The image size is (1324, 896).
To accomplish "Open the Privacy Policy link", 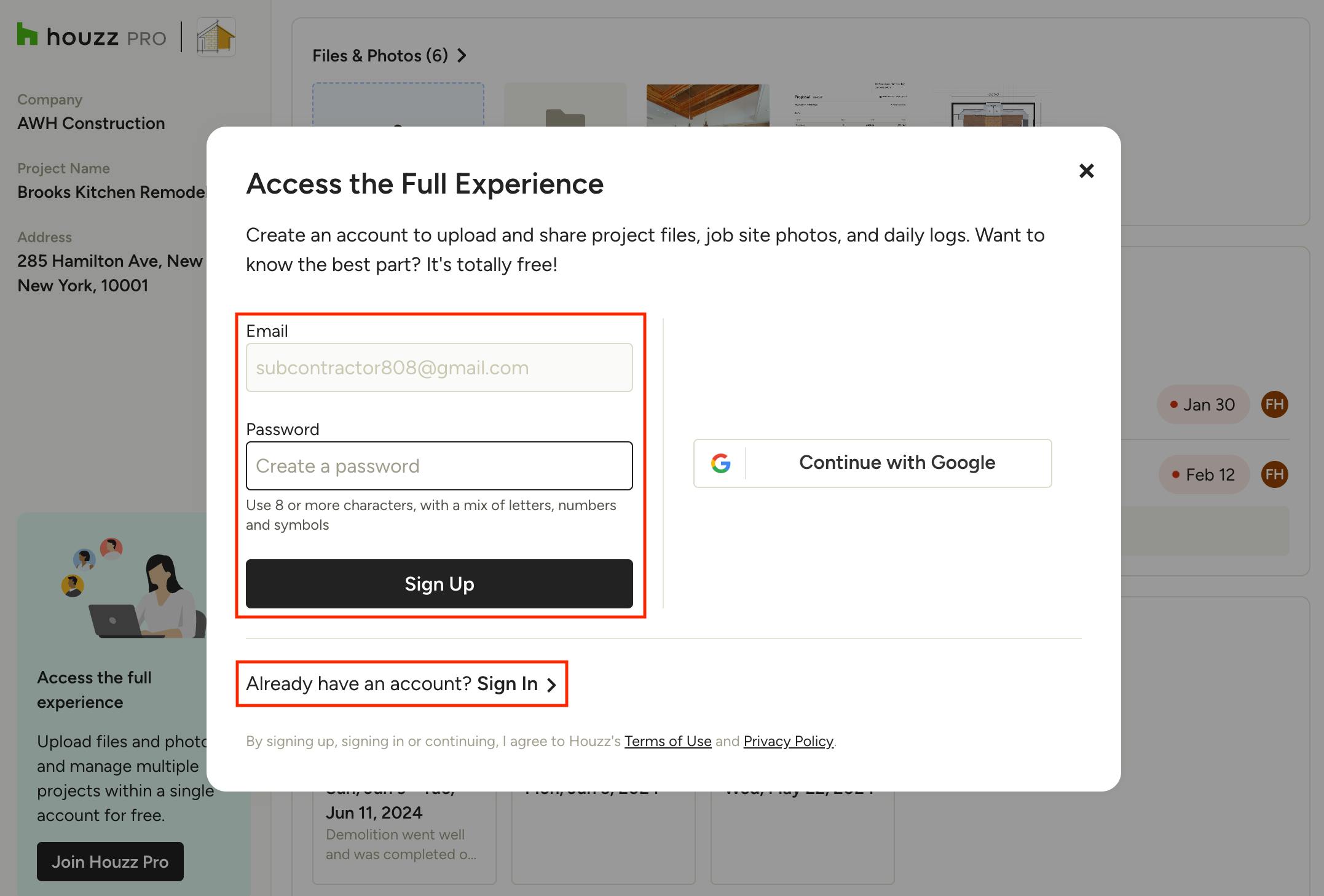I will point(788,741).
